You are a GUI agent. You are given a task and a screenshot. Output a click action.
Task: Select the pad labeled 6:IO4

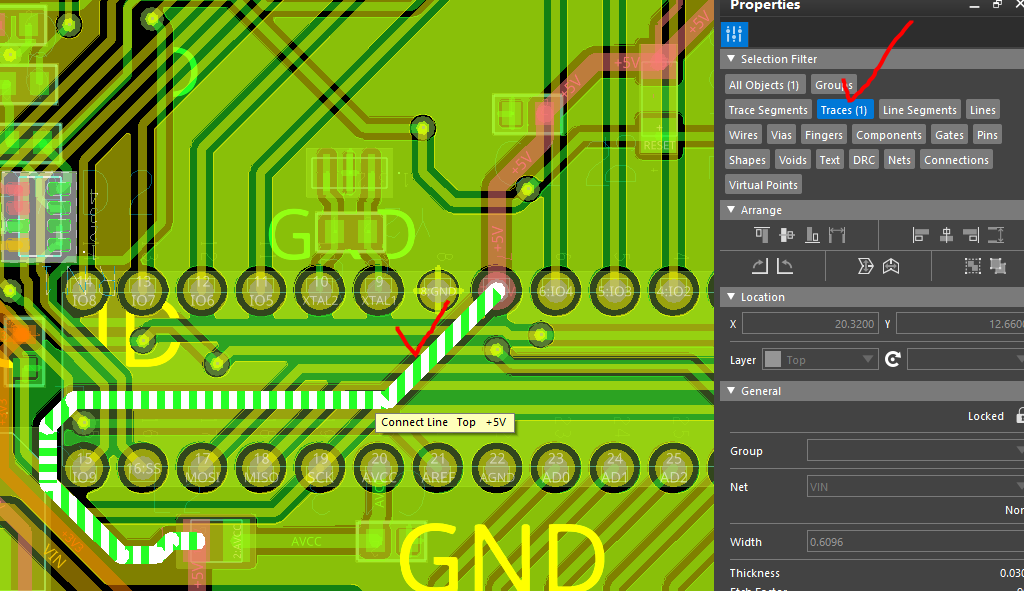coord(556,291)
